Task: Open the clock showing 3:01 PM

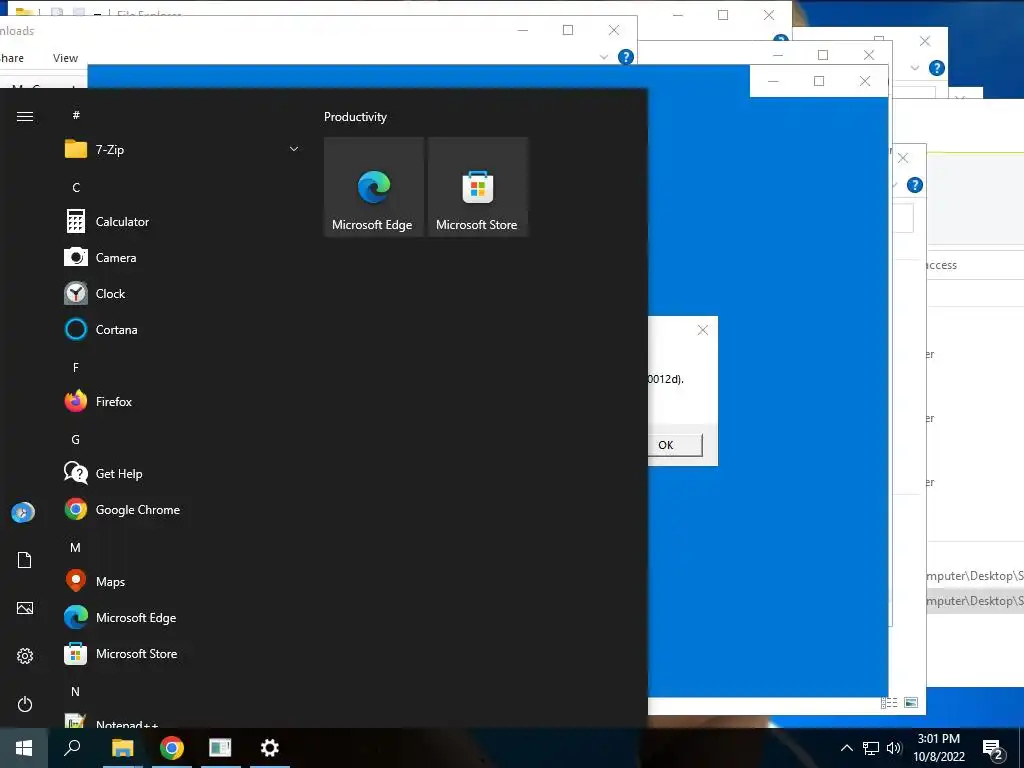Action: click(x=938, y=748)
